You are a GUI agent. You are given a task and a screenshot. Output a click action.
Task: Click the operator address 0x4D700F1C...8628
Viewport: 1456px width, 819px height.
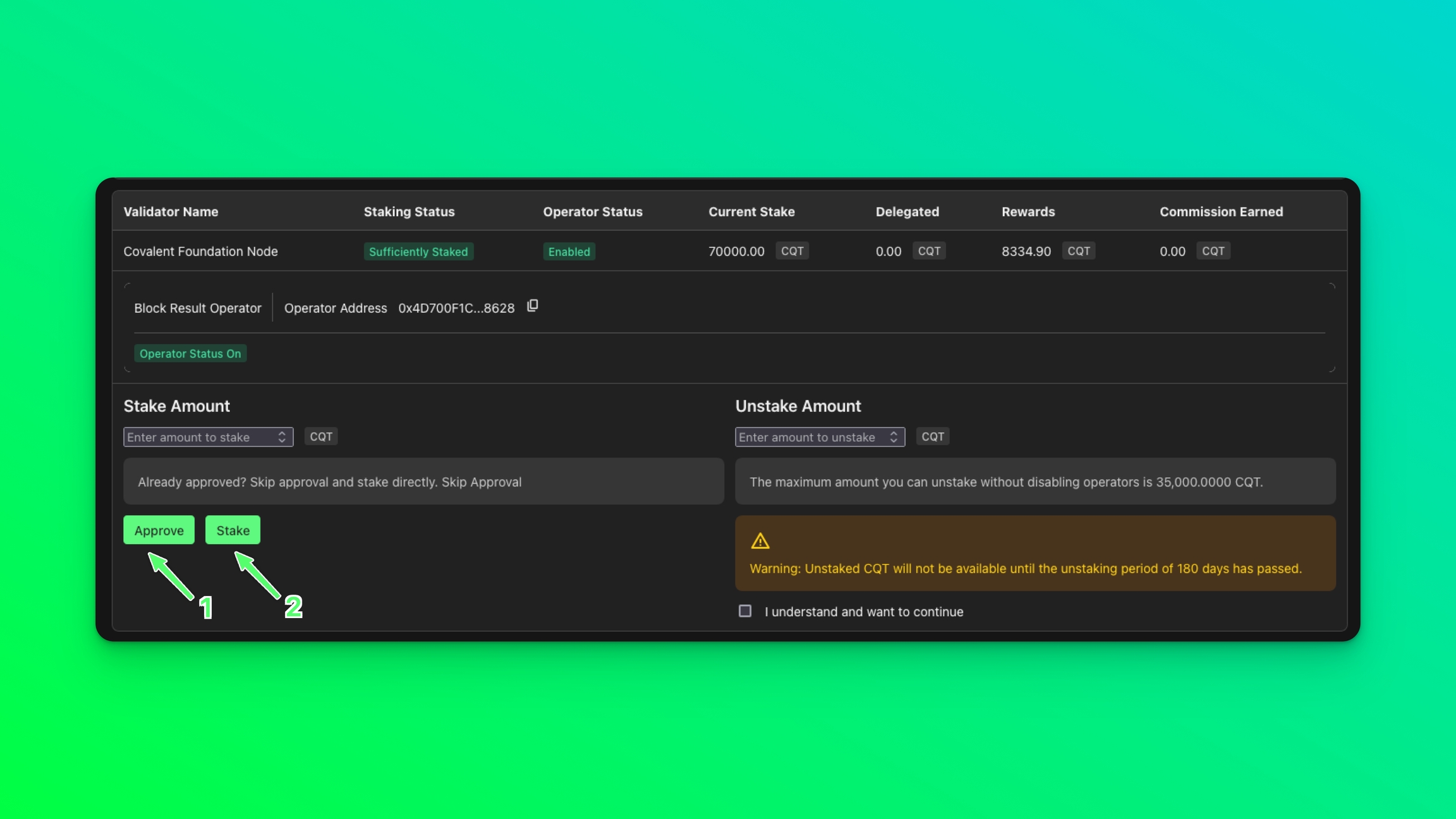point(456,308)
